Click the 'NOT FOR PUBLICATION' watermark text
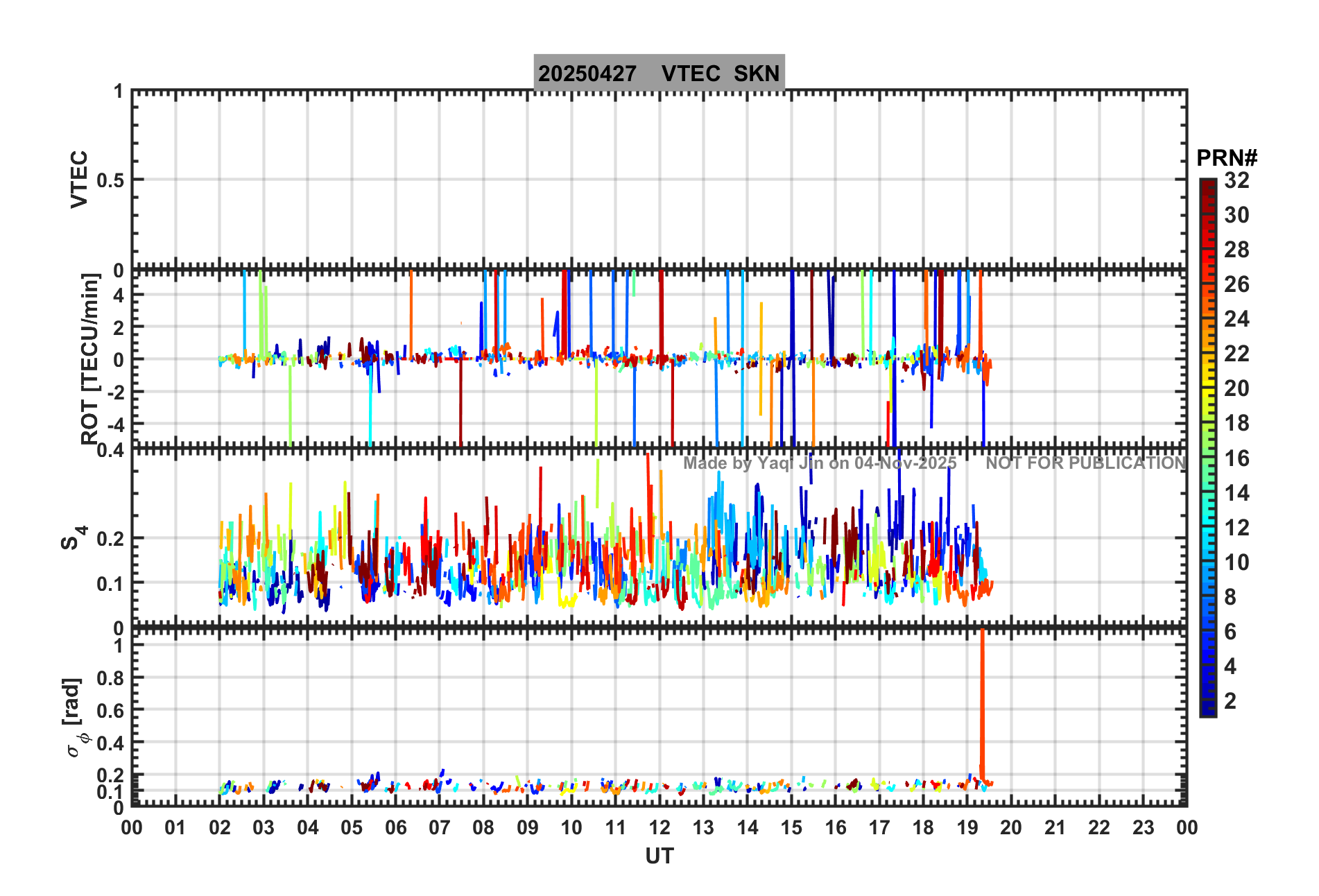 (1085, 463)
